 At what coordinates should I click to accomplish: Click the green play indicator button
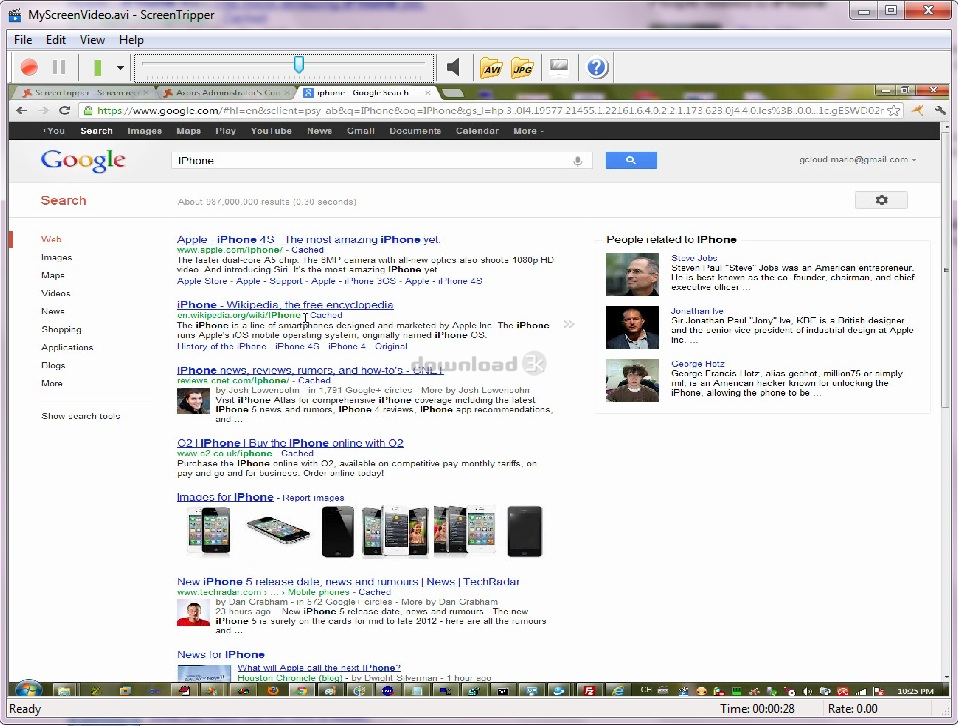coord(97,68)
